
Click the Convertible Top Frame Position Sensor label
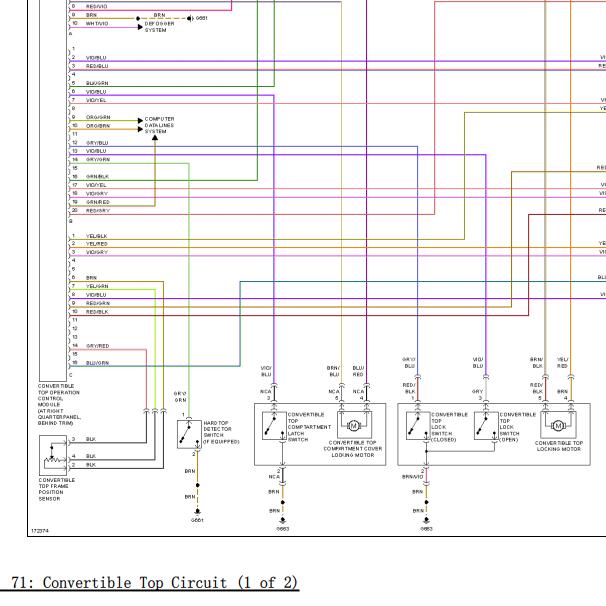pos(56,489)
